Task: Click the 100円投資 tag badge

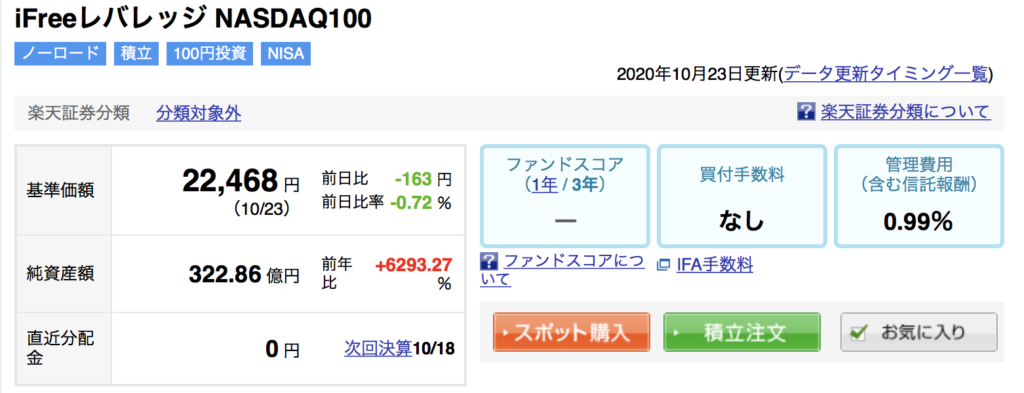Action: click(x=210, y=54)
